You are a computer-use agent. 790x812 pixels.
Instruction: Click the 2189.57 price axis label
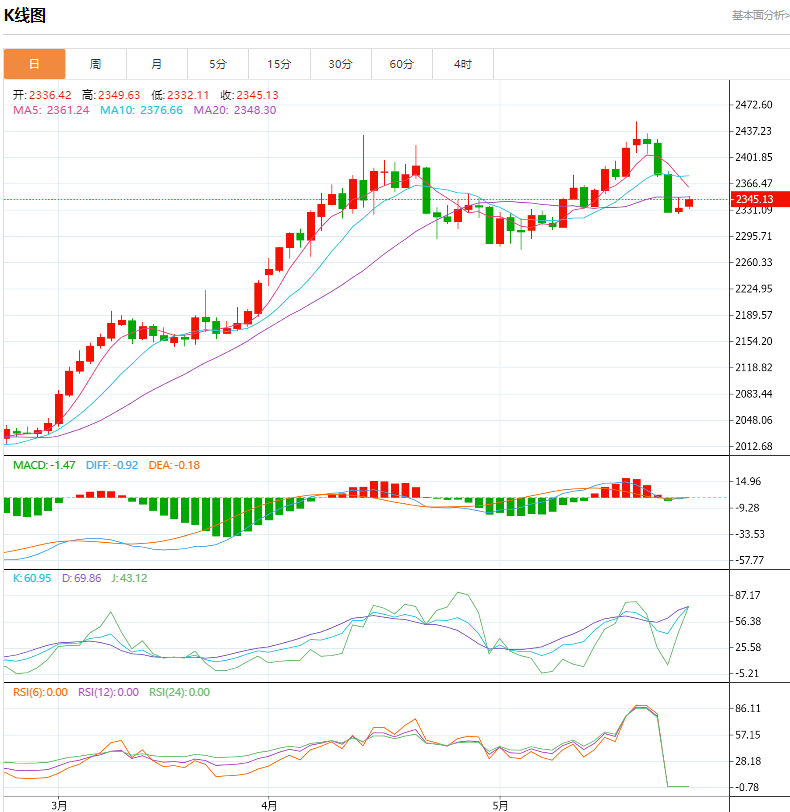[754, 315]
